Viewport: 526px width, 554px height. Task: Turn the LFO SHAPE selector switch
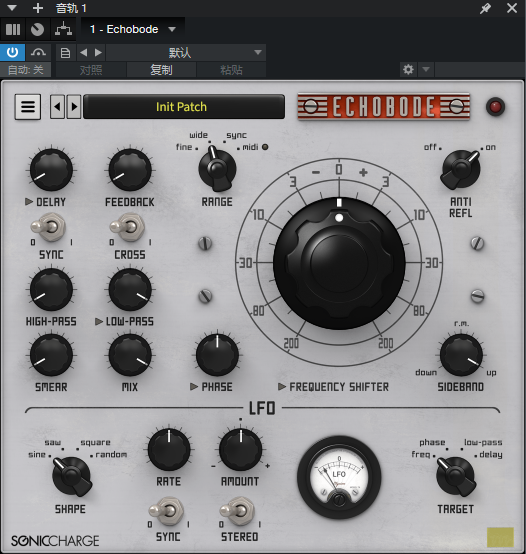(x=71, y=476)
